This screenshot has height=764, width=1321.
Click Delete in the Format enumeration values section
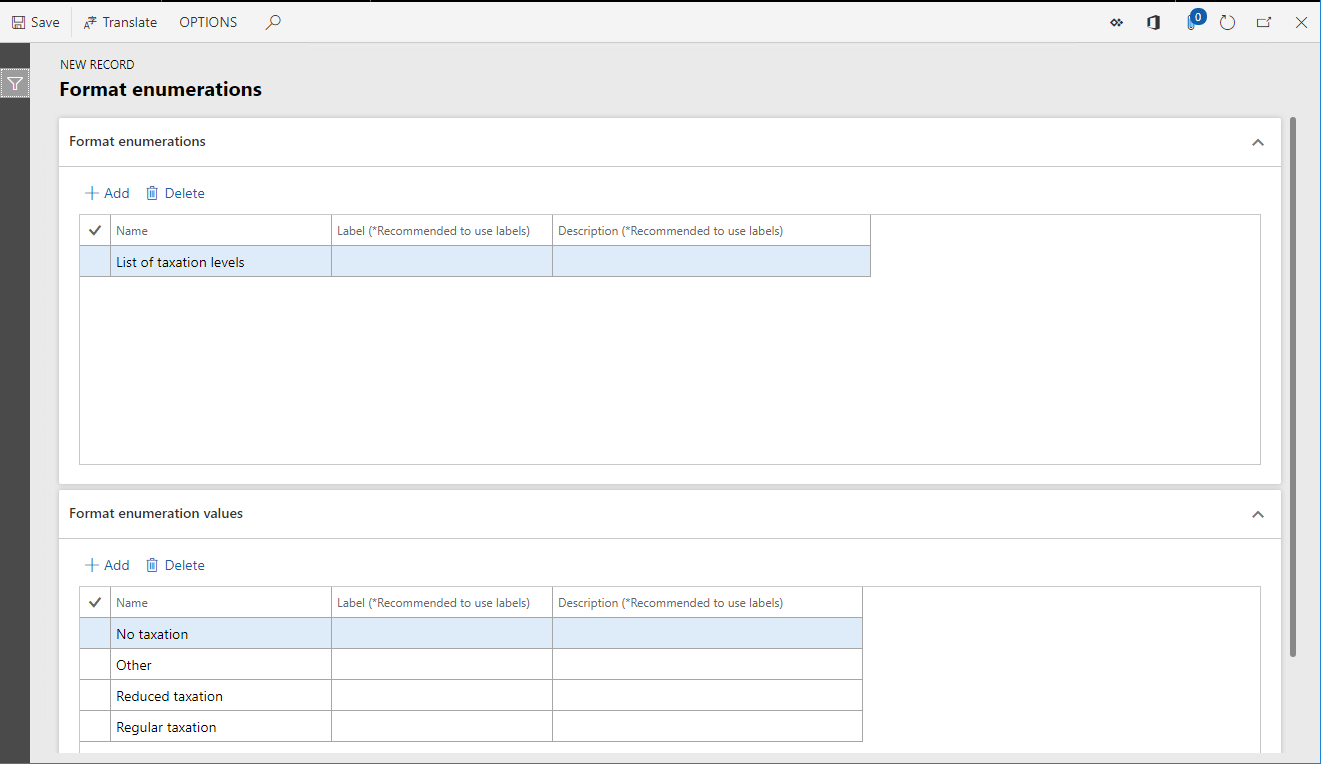tap(184, 564)
